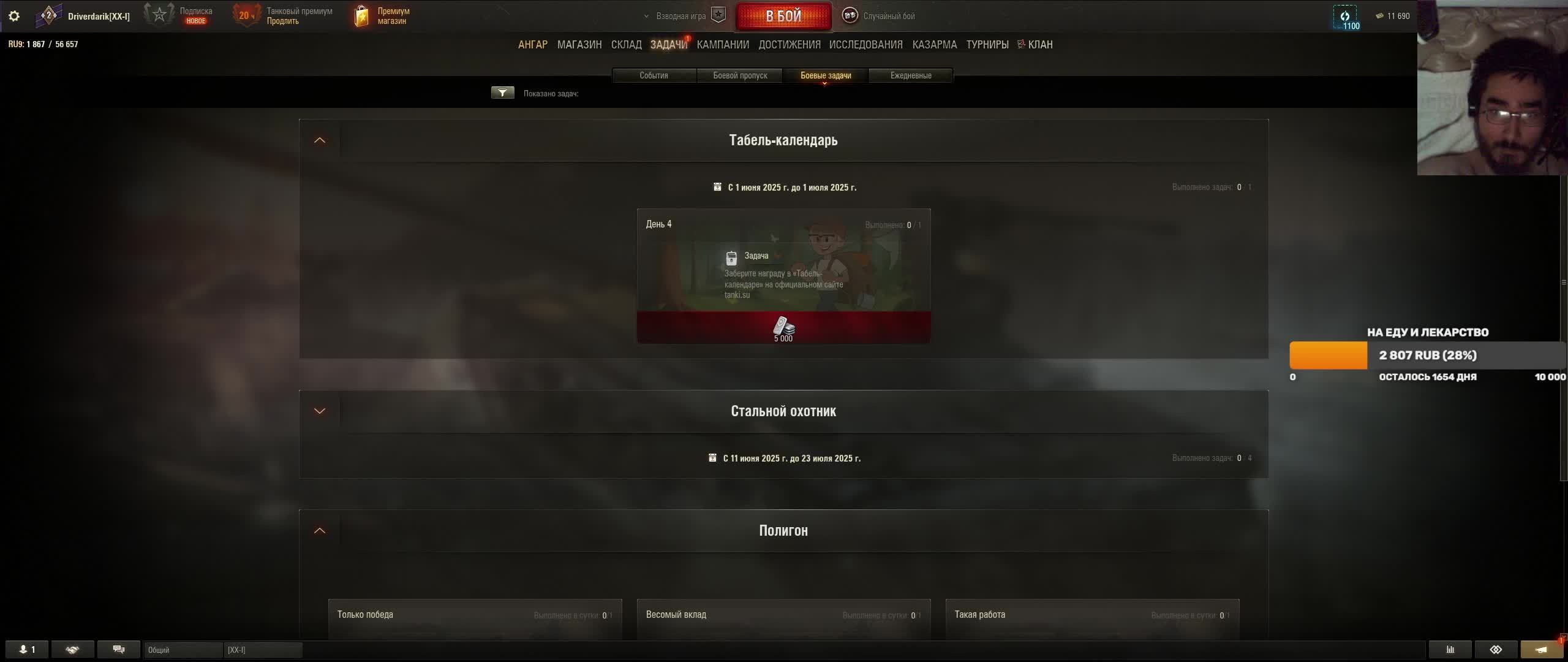Collapse the Полигон section
Screen dimensions: 1568x662
[x=320, y=531]
